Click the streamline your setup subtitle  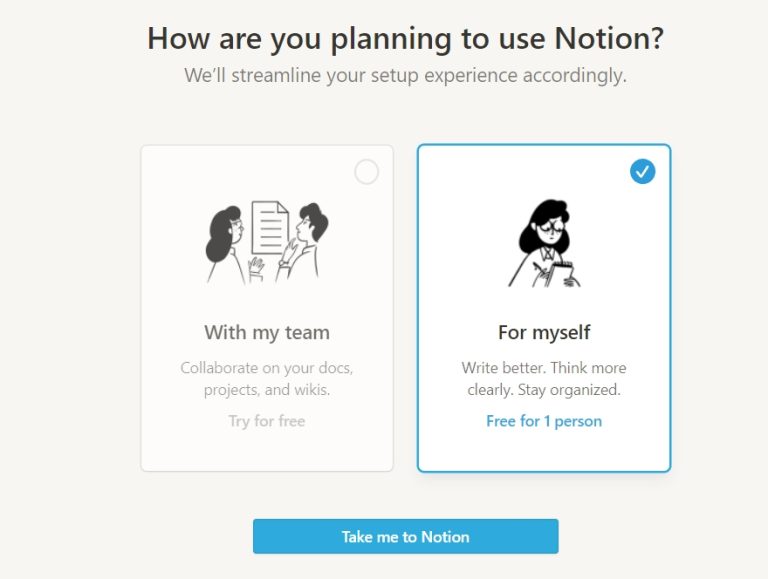[x=406, y=75]
